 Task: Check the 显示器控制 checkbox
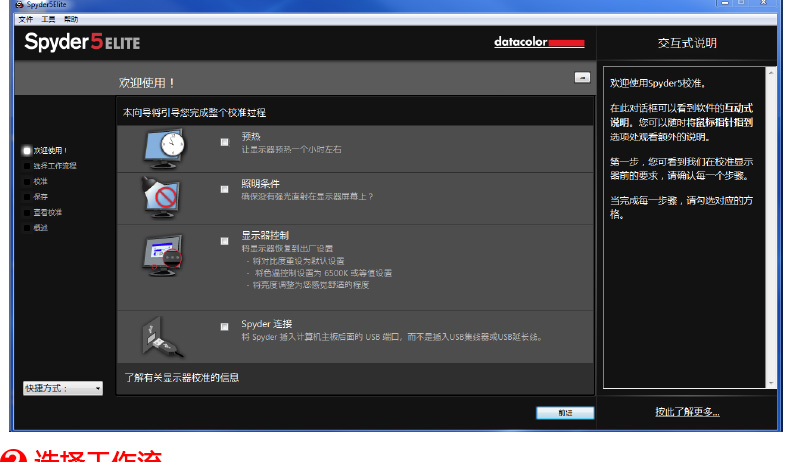pos(224,241)
